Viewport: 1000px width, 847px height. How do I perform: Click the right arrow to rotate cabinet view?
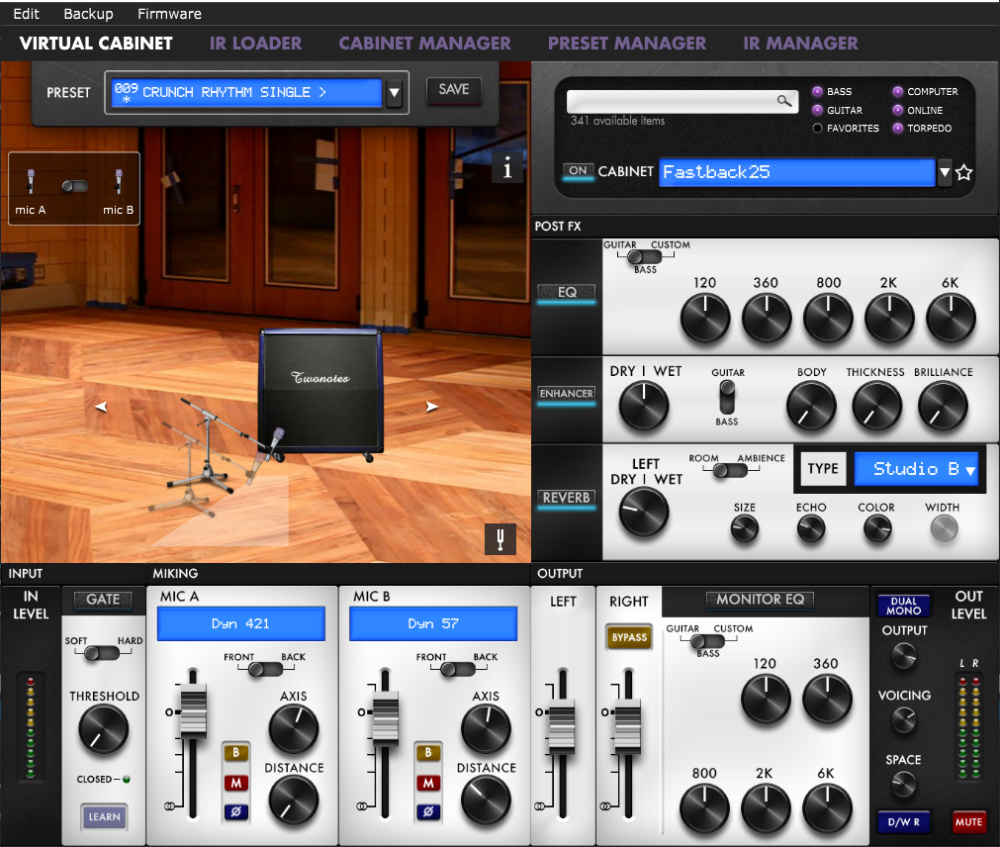(432, 407)
